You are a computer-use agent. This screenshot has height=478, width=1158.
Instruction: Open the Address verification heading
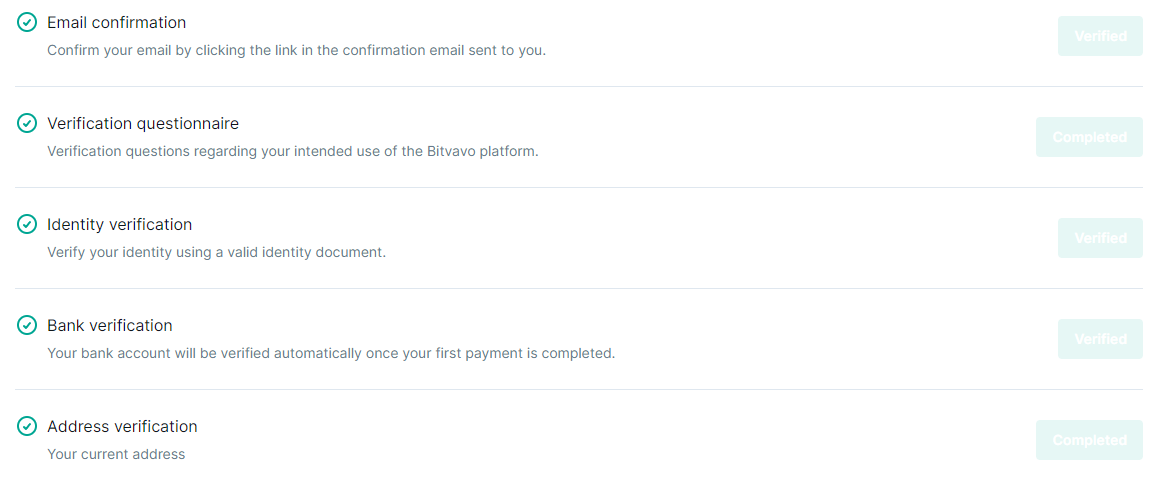pos(123,427)
